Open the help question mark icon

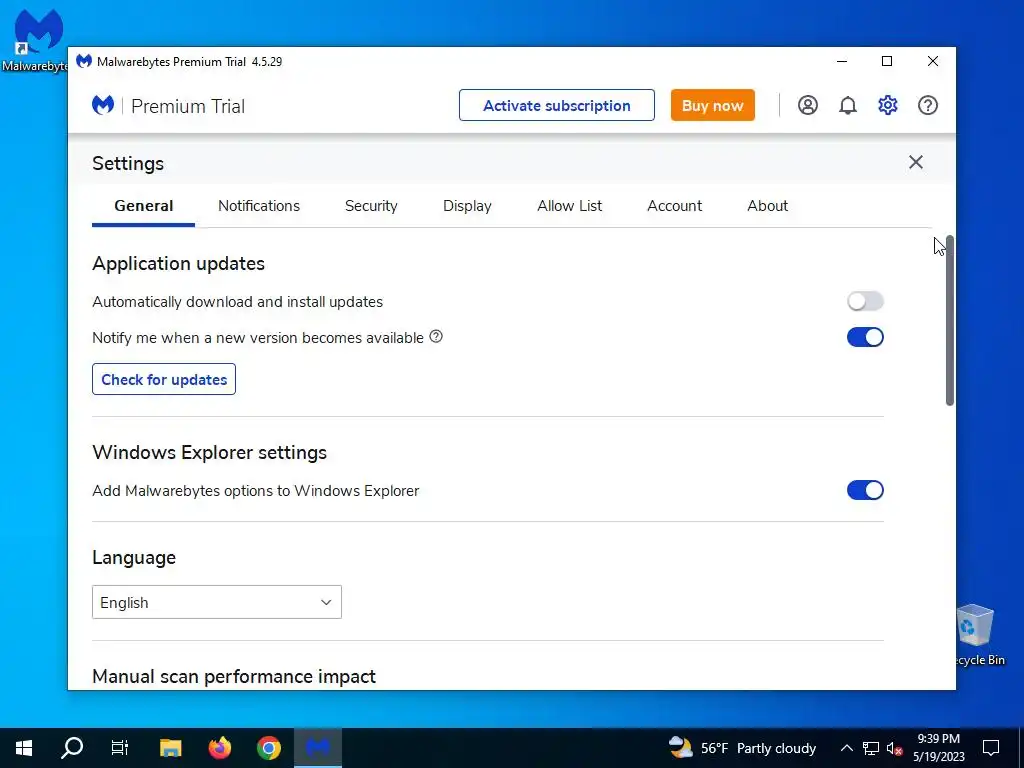click(927, 105)
